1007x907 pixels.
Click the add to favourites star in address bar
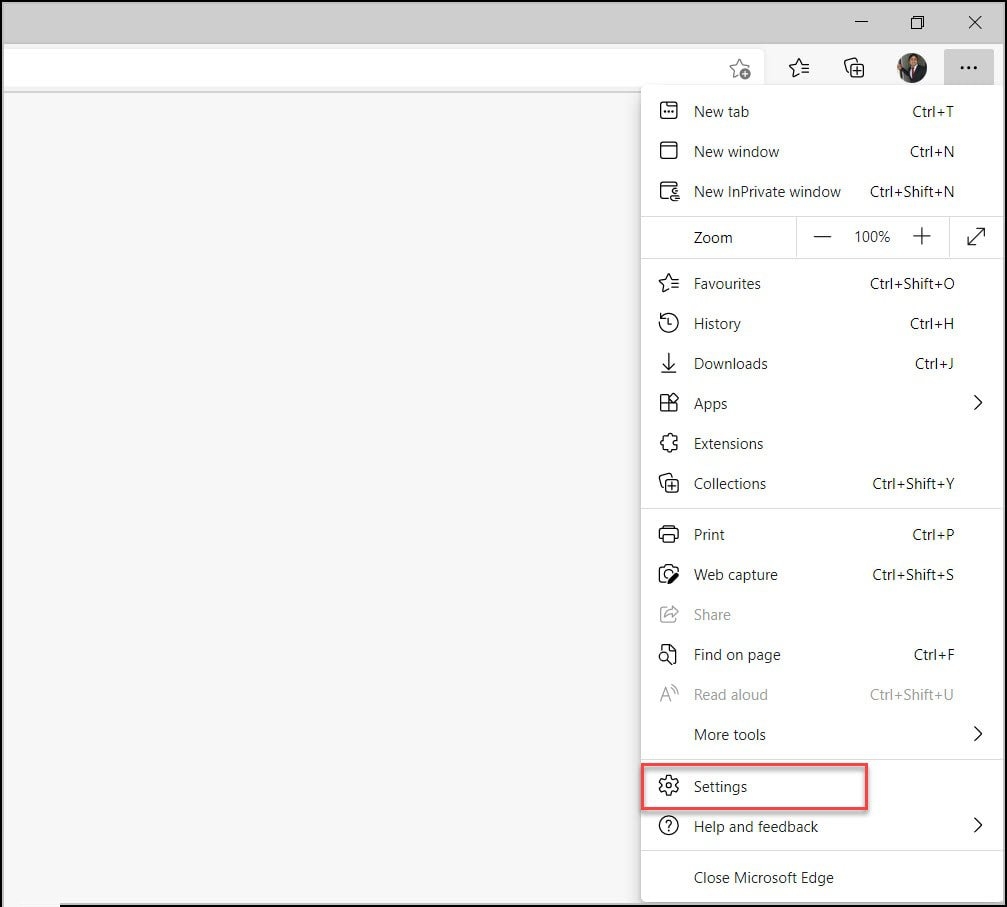coord(739,68)
